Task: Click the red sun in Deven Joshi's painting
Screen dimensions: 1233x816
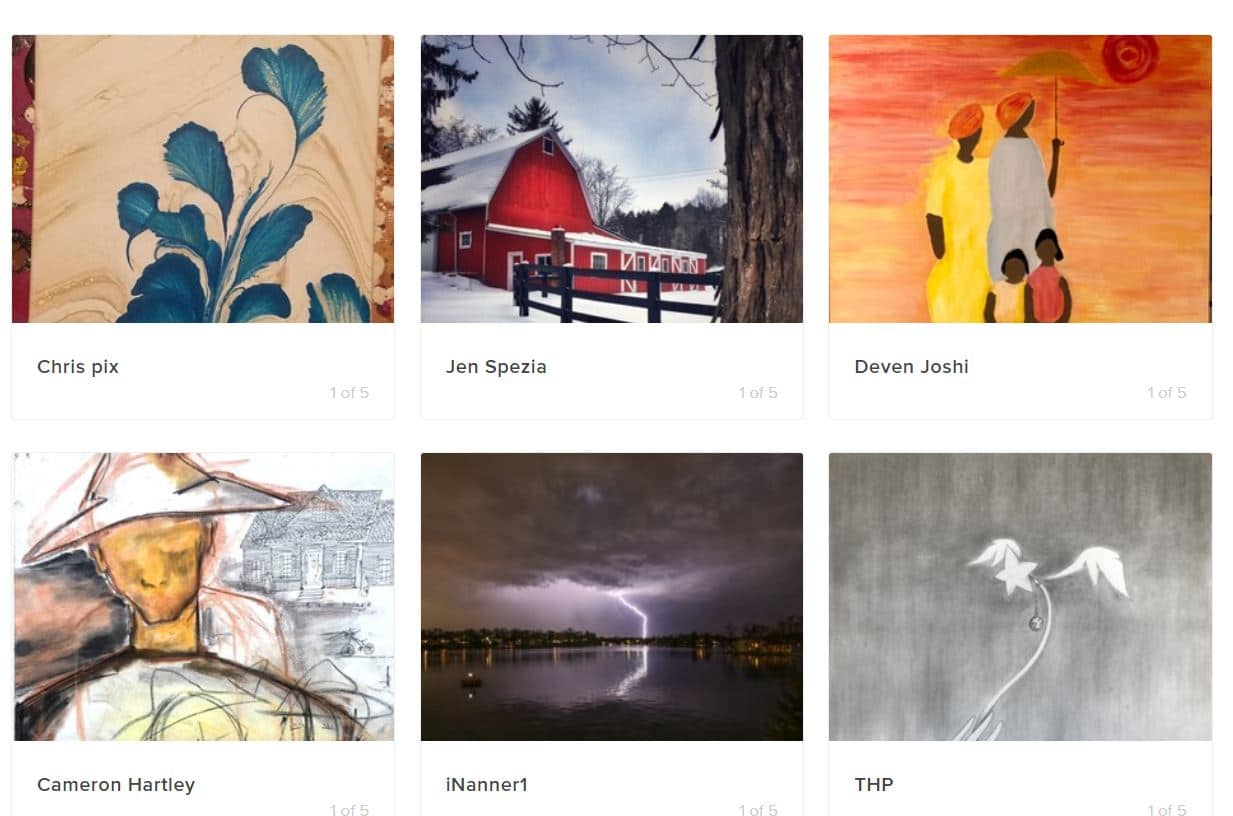Action: (1131, 57)
